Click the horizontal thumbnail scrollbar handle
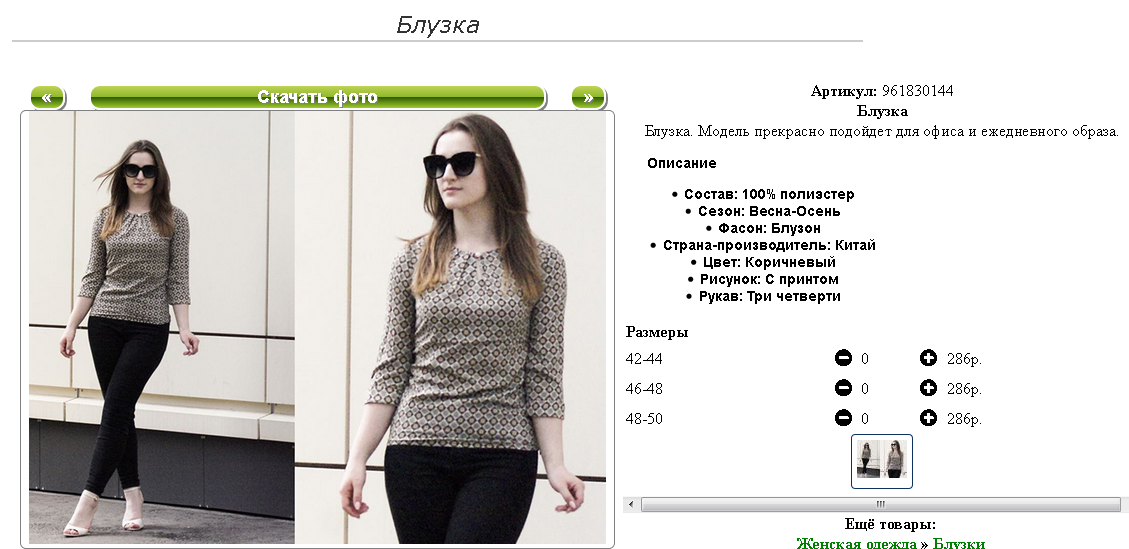Image resolution: width=1129 pixels, height=549 pixels. tap(880, 504)
